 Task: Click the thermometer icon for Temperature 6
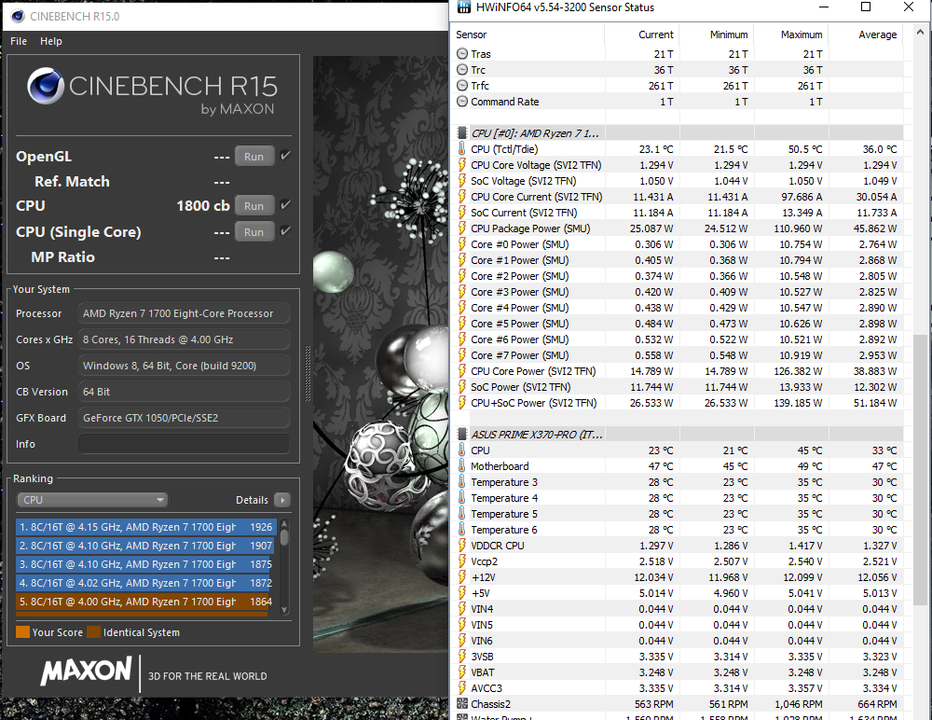pyautogui.click(x=462, y=530)
